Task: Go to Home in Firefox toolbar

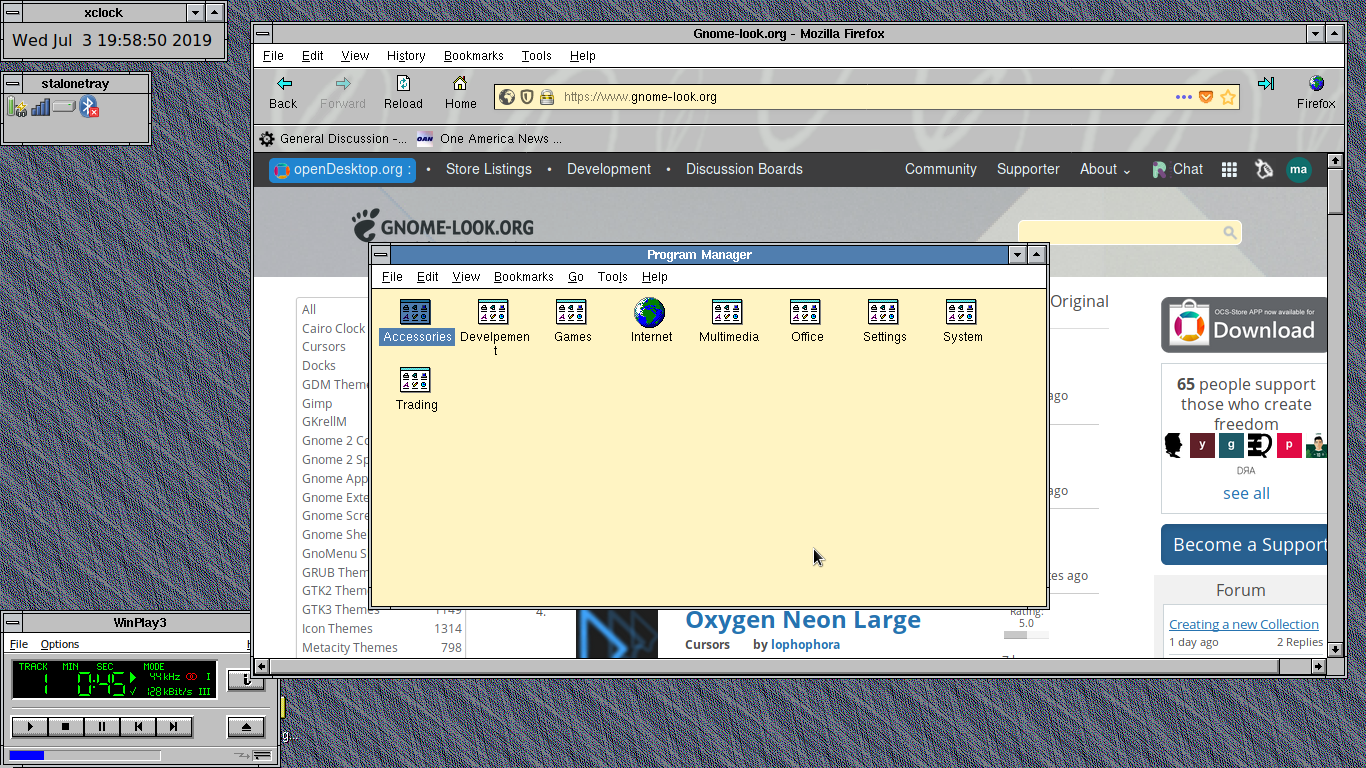Action: [x=460, y=93]
